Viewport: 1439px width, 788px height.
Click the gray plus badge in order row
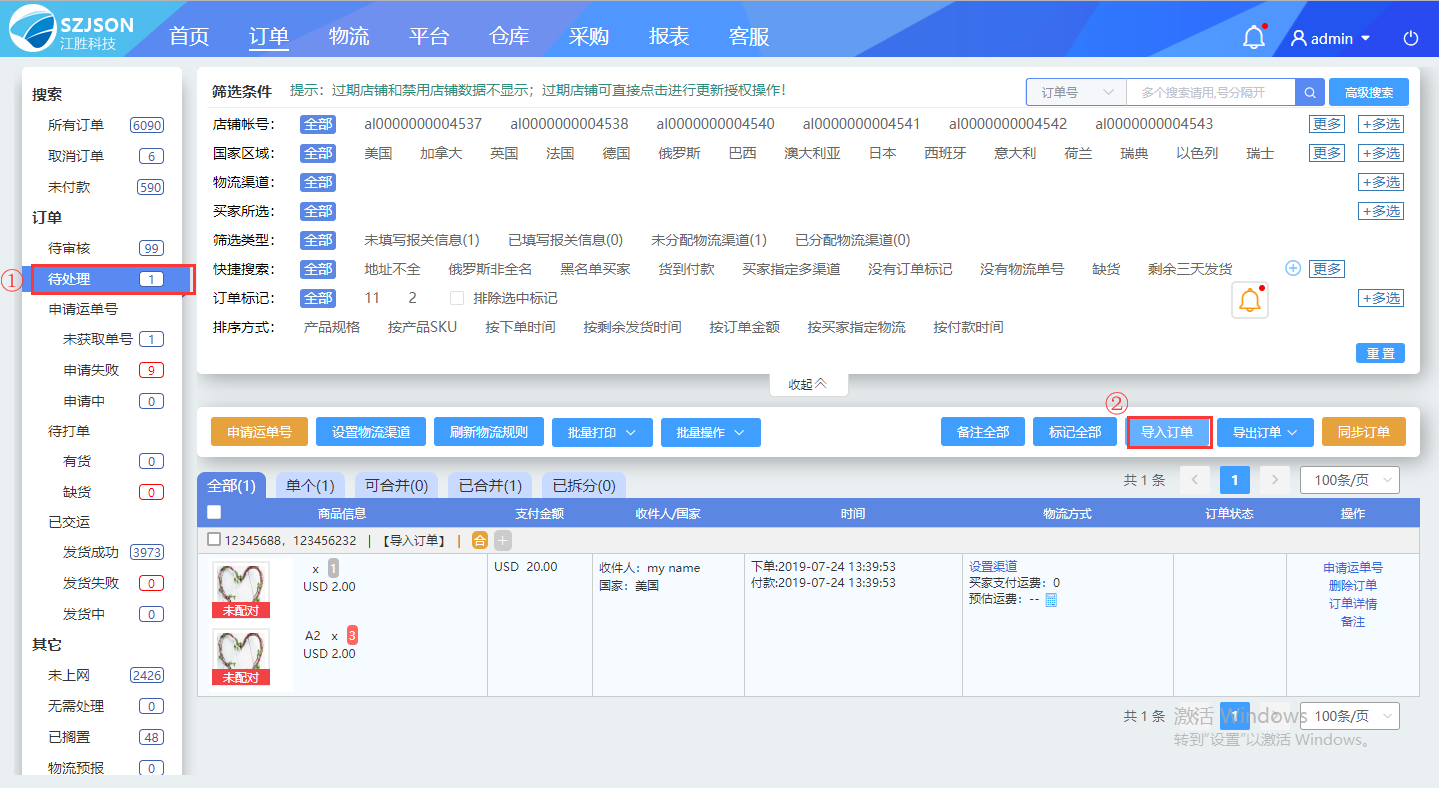tap(502, 540)
